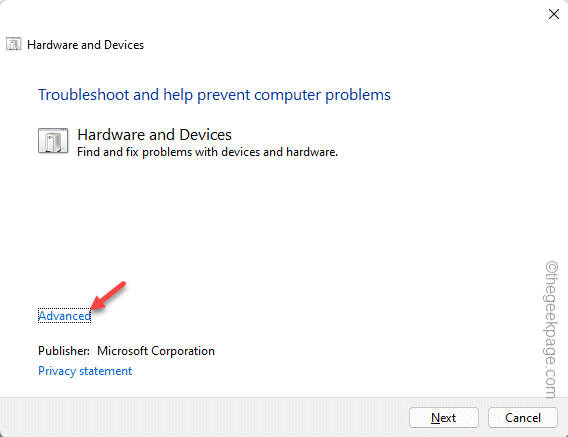568x437 pixels.
Task: Click the word 'hardware' in the description line
Action: (312, 152)
